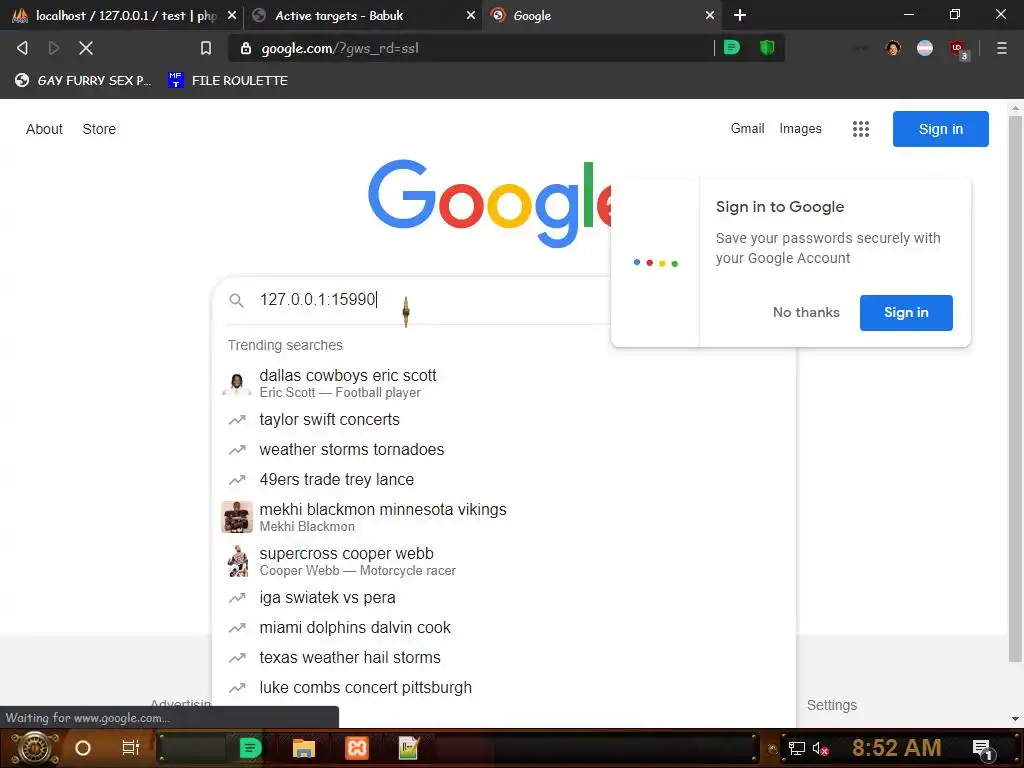Select suggestion 49ers trade trey lance
This screenshot has height=768, width=1024.
[x=504, y=479]
